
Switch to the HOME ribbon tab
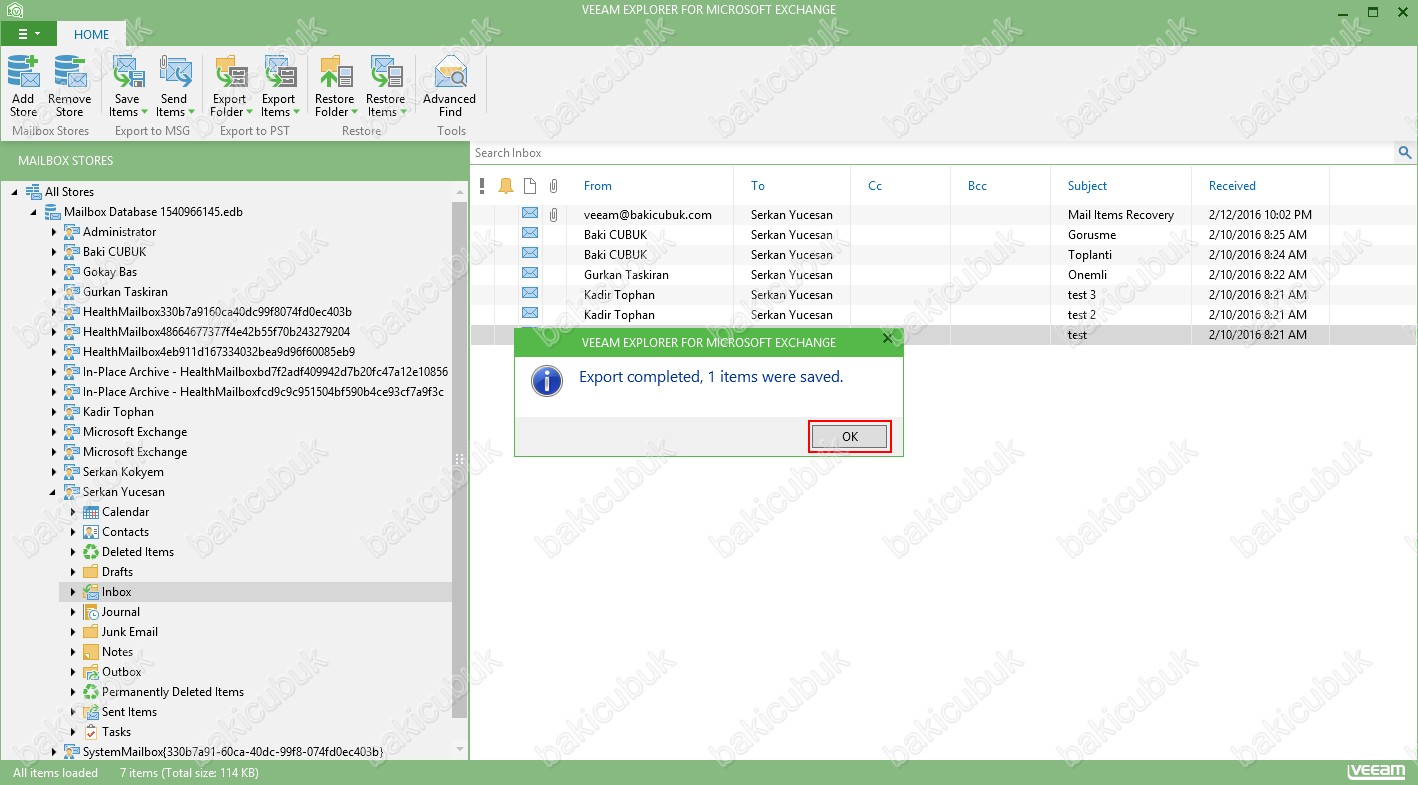[91, 34]
